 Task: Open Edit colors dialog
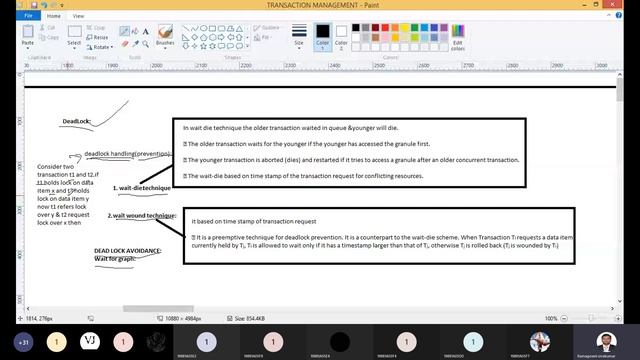coord(458,37)
